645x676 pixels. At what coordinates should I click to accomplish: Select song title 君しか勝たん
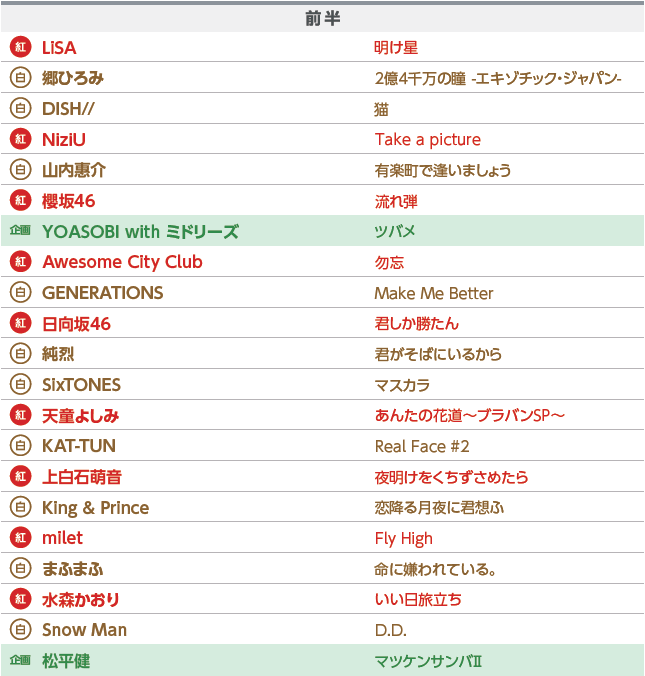coord(416,323)
